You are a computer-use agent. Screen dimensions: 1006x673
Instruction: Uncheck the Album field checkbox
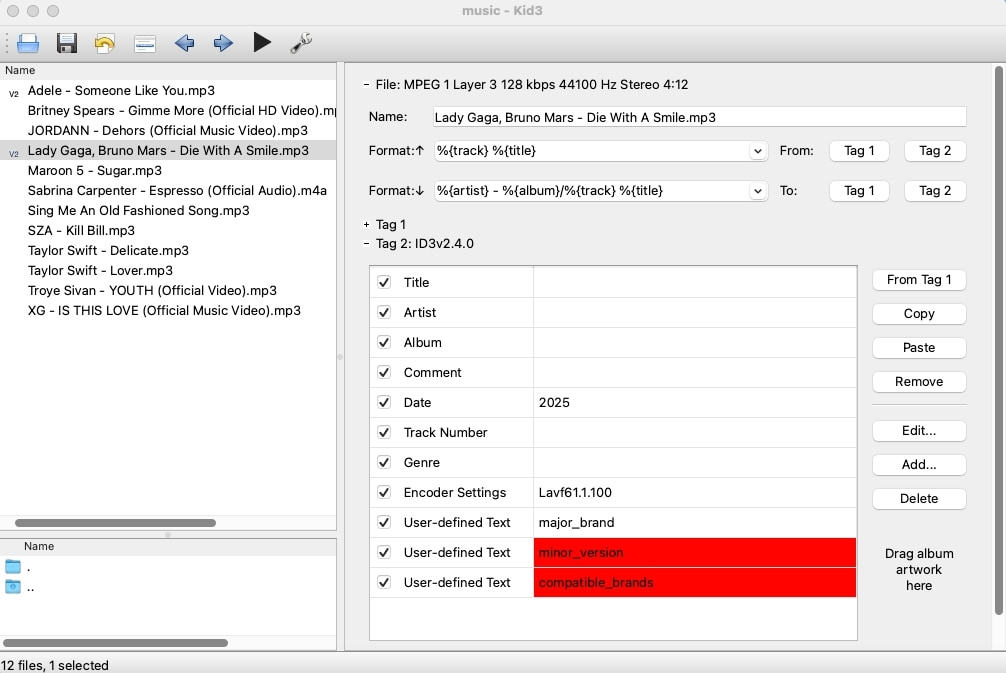(x=384, y=342)
